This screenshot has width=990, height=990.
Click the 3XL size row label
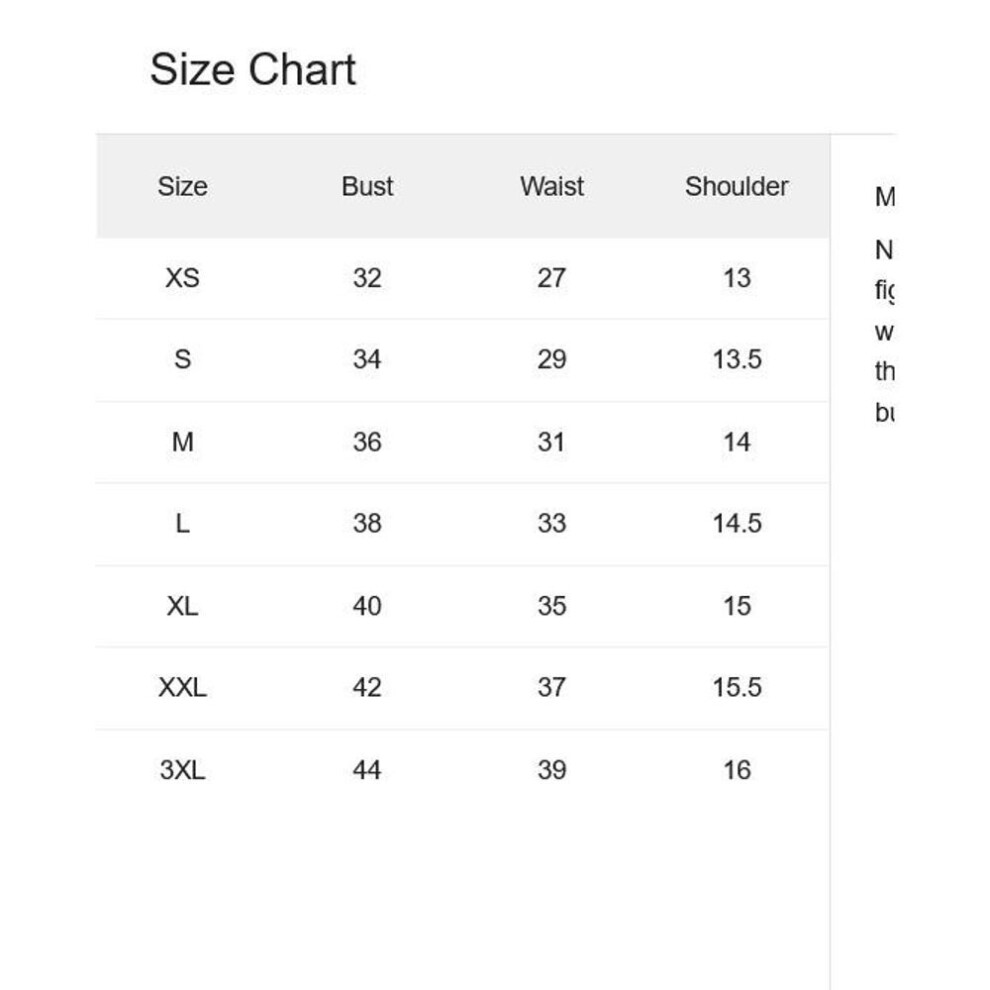(182, 770)
